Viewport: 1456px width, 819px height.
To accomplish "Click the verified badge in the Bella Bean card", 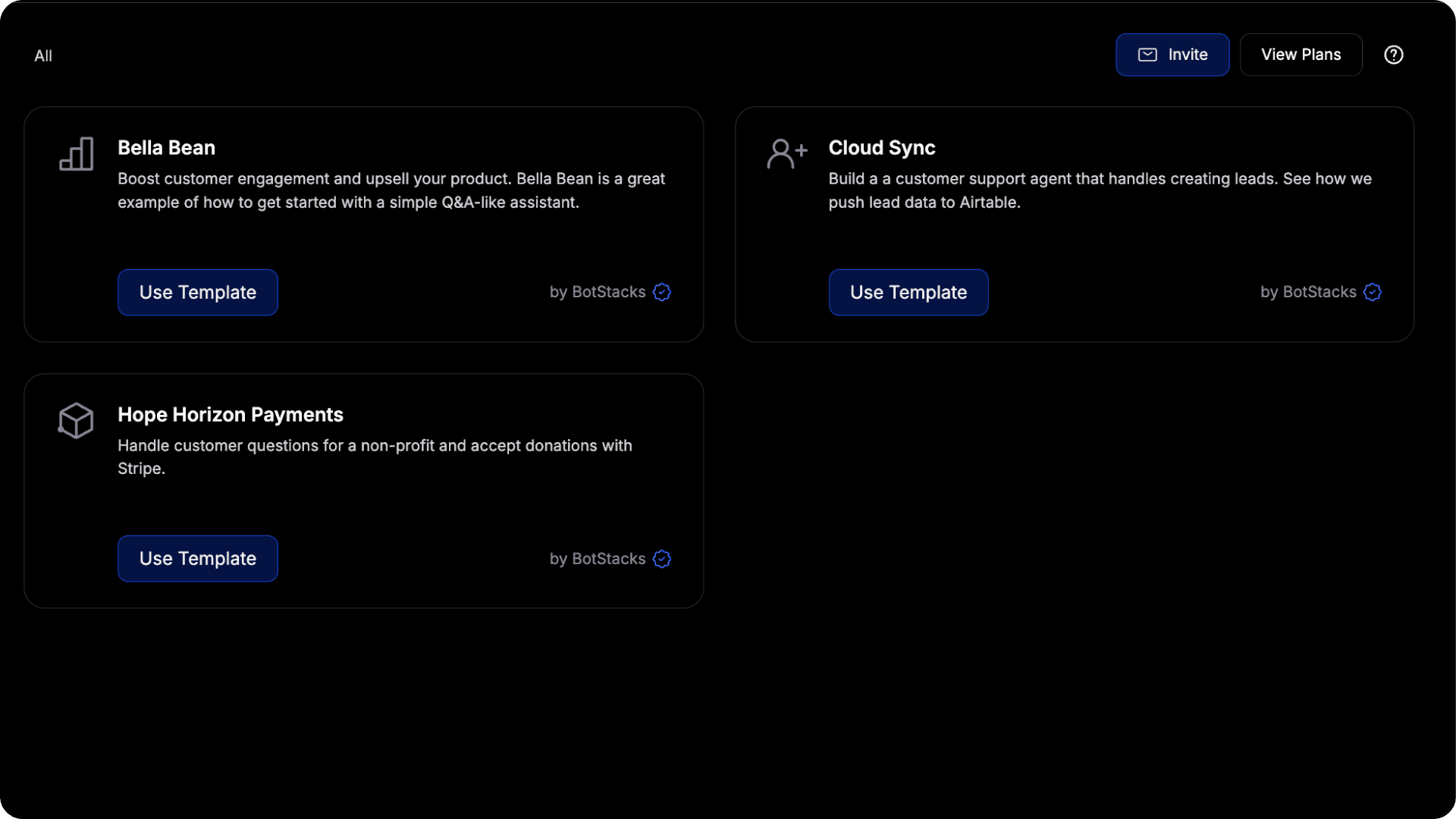I will click(x=662, y=292).
